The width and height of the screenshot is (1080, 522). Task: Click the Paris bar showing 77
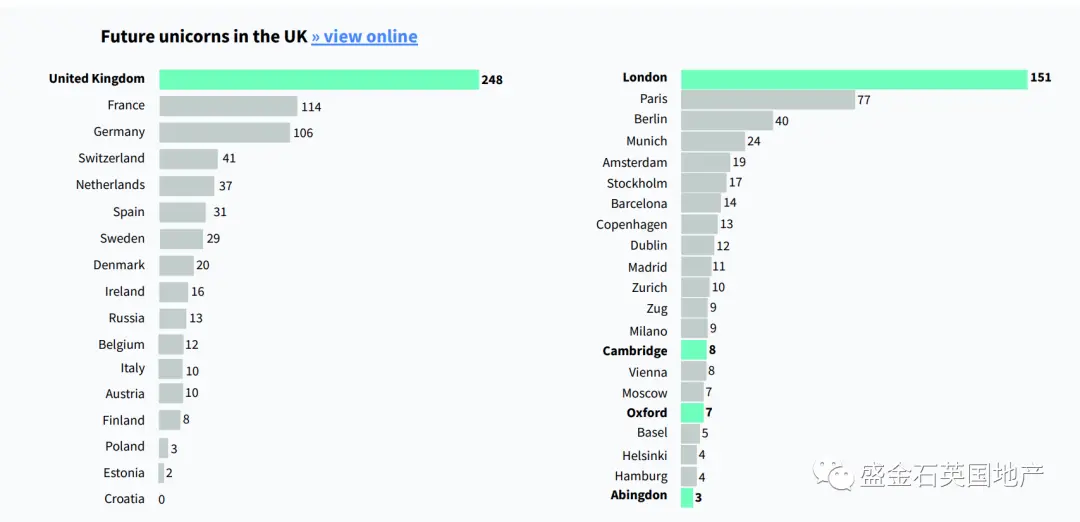(768, 100)
